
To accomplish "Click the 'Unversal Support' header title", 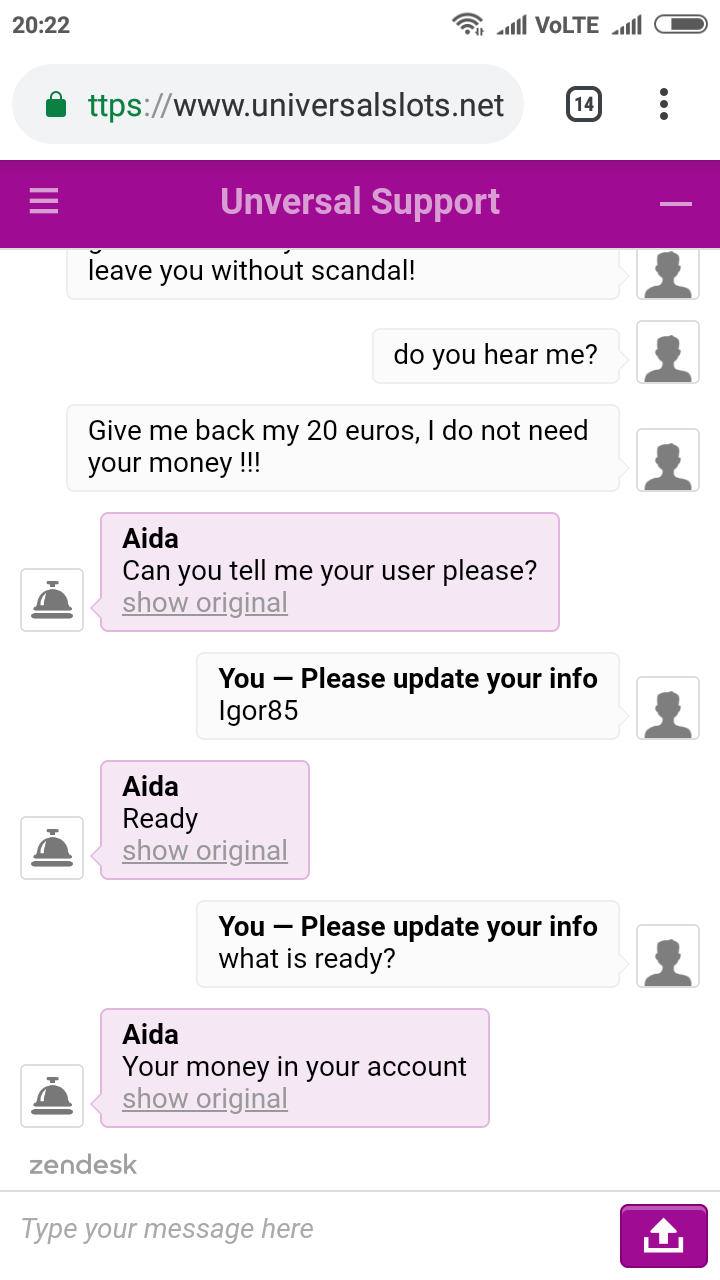I will (360, 202).
